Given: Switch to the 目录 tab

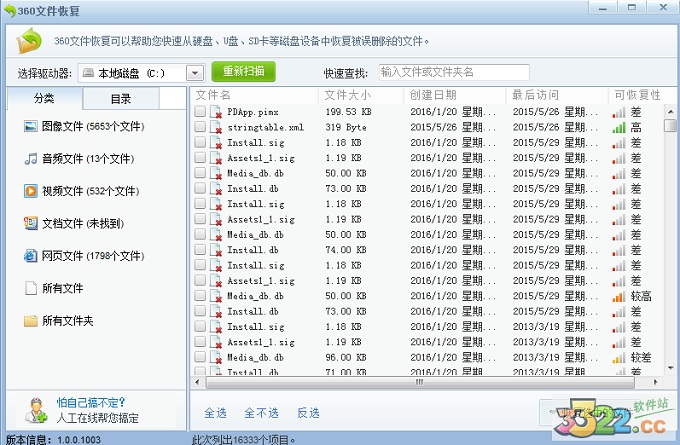Looking at the screenshot, I should pyautogui.click(x=121, y=99).
